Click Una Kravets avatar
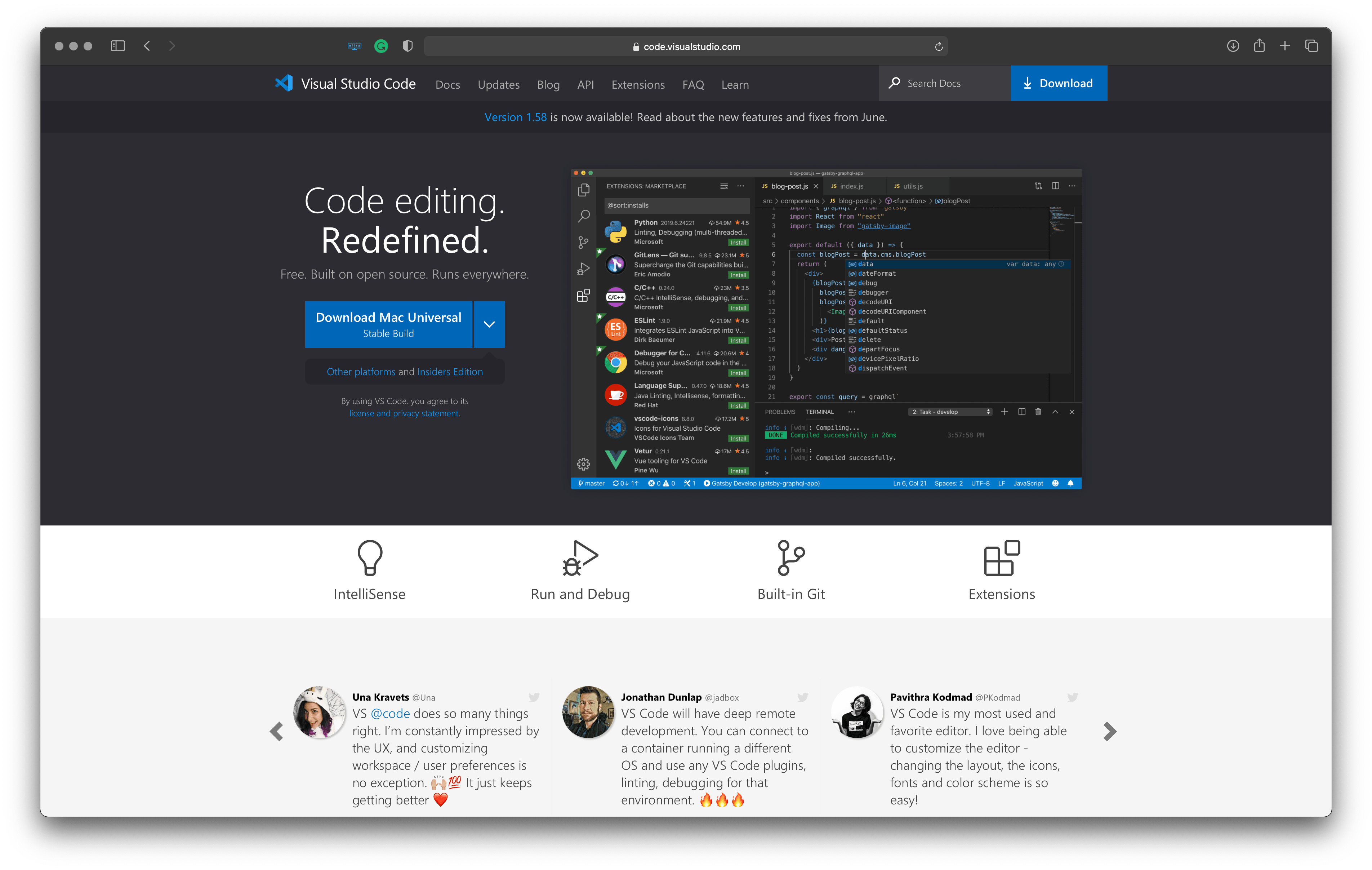Viewport: 1372px width, 870px height. coord(319,712)
